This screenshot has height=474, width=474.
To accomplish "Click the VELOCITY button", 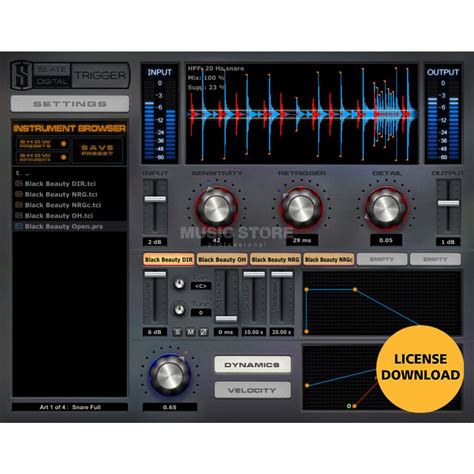I will pyautogui.click(x=252, y=390).
